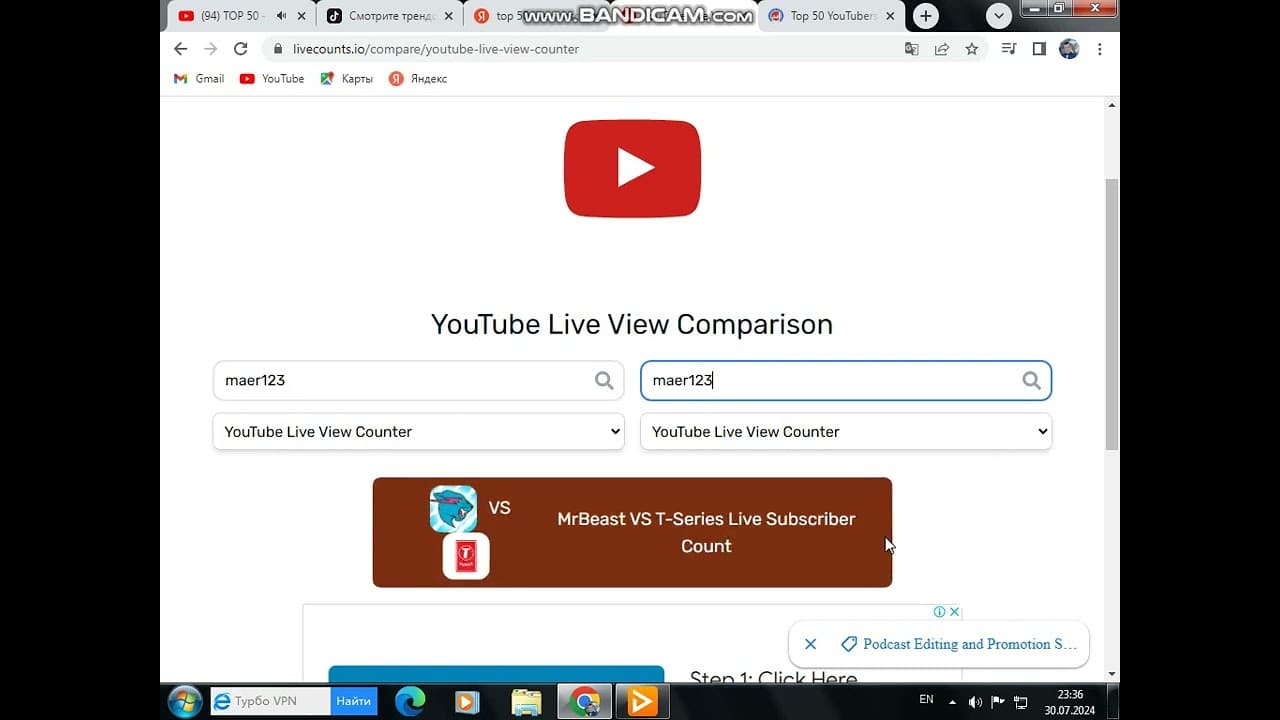Bookmark this page with the star
1280x720 pixels.
pyautogui.click(x=972, y=49)
